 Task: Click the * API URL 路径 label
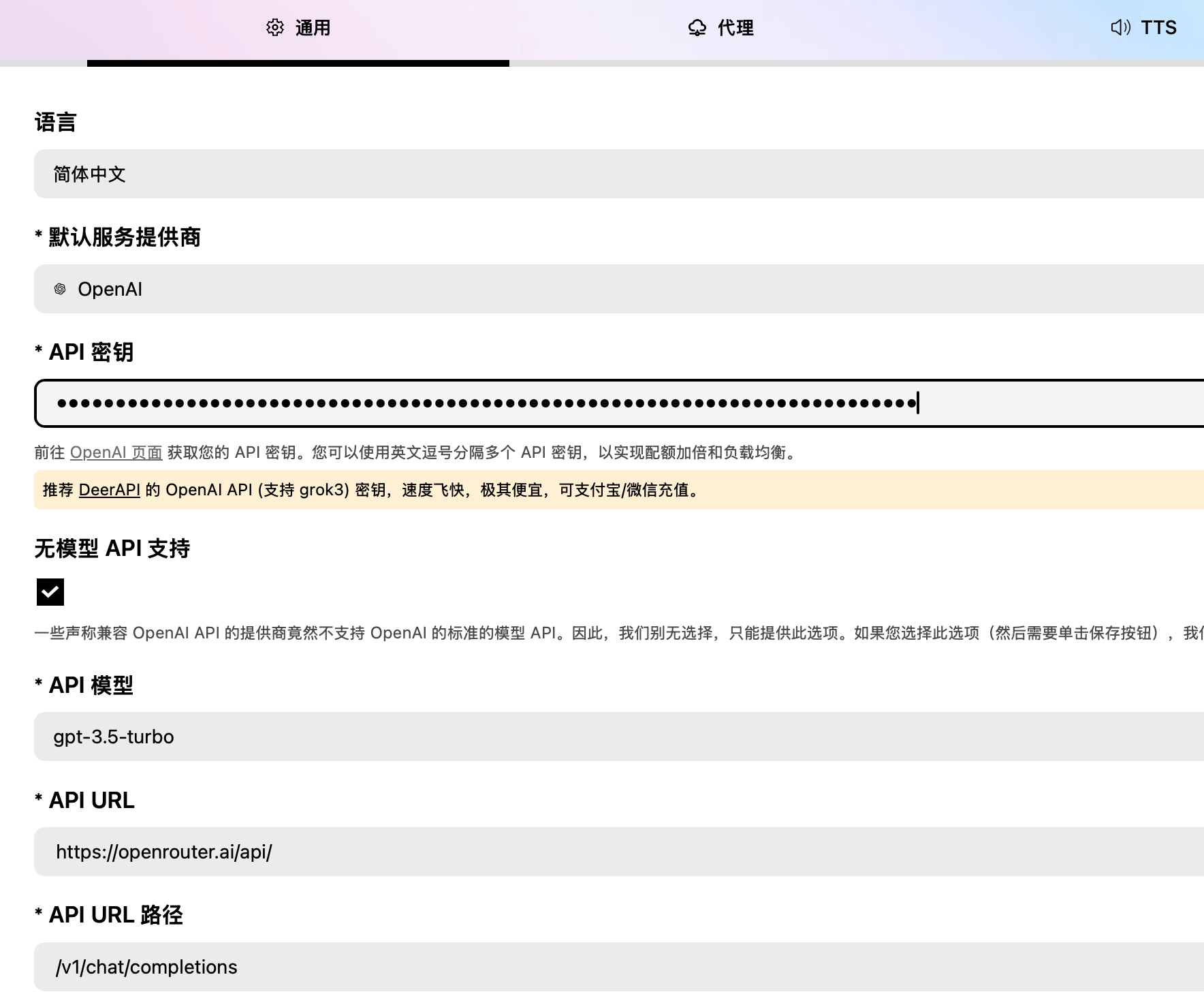[x=109, y=915]
